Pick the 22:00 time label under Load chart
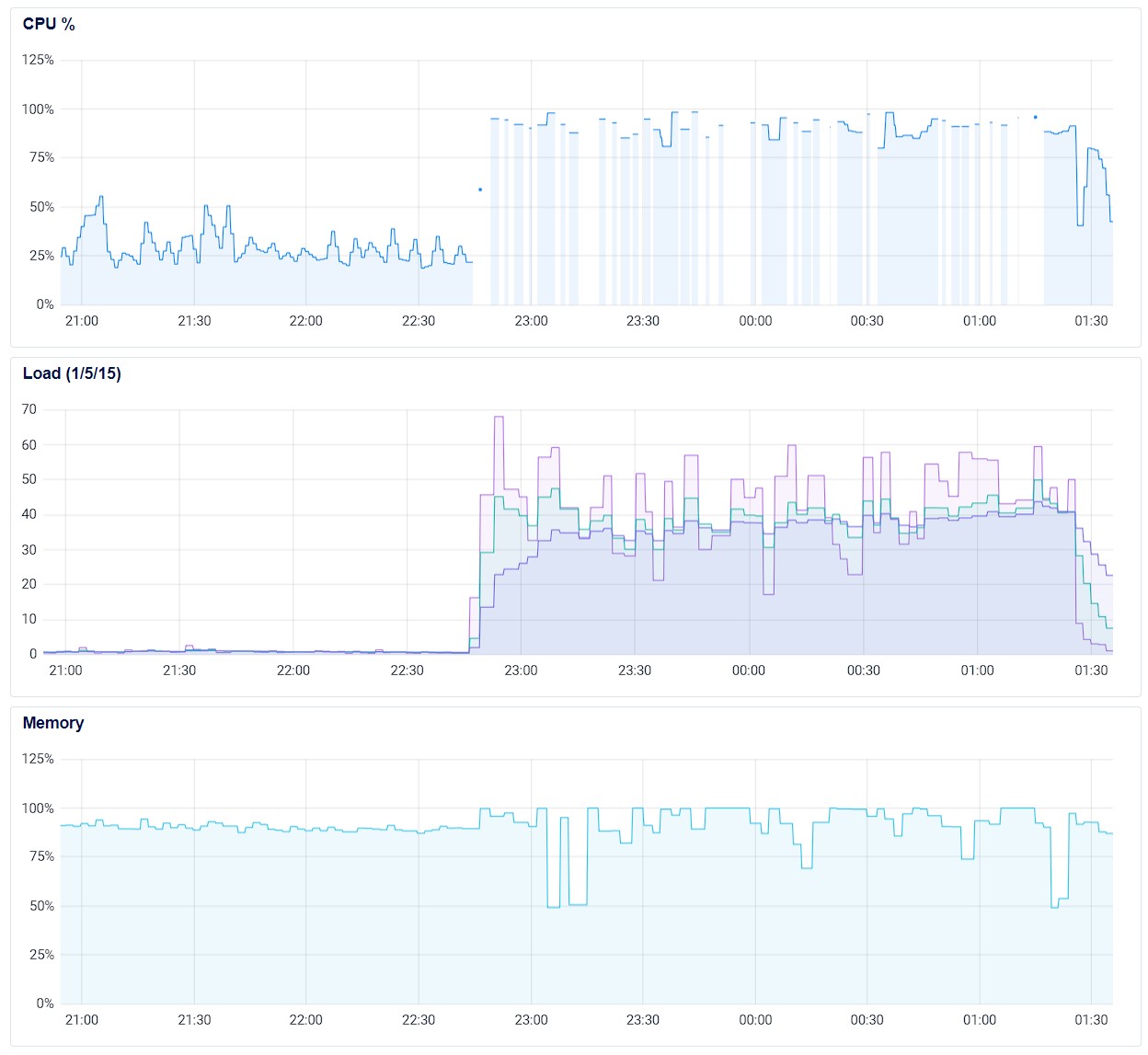 (293, 671)
